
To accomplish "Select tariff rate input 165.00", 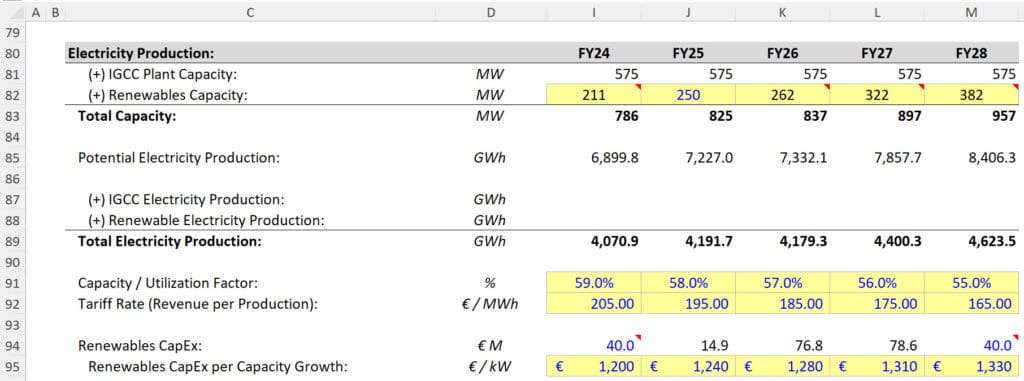I will (971, 305).
